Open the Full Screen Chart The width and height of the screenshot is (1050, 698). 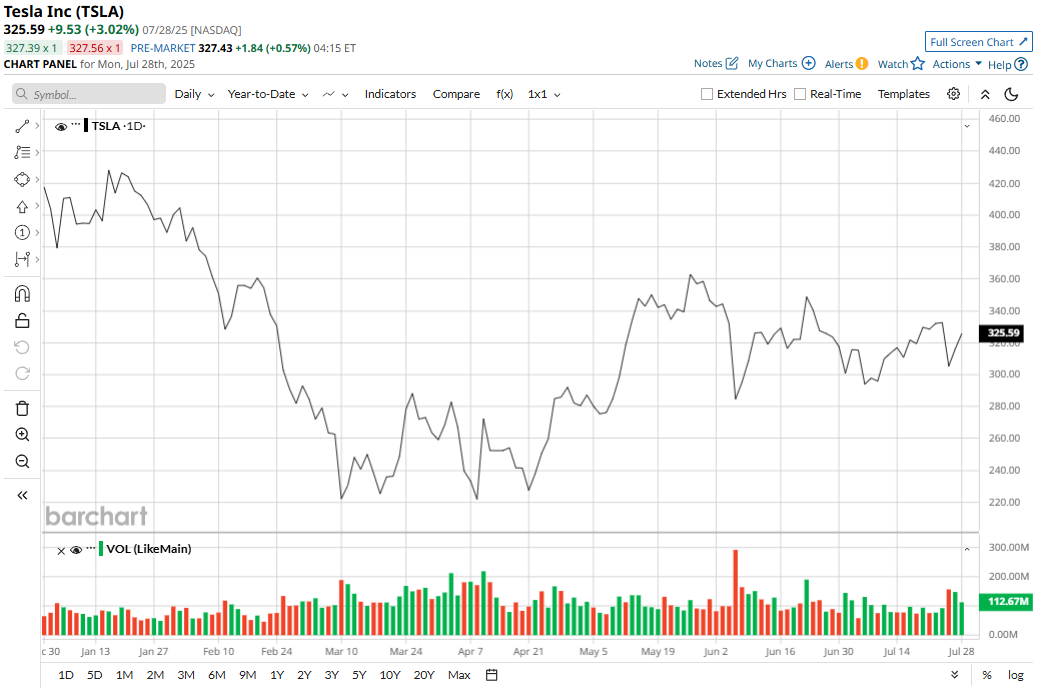(978, 42)
